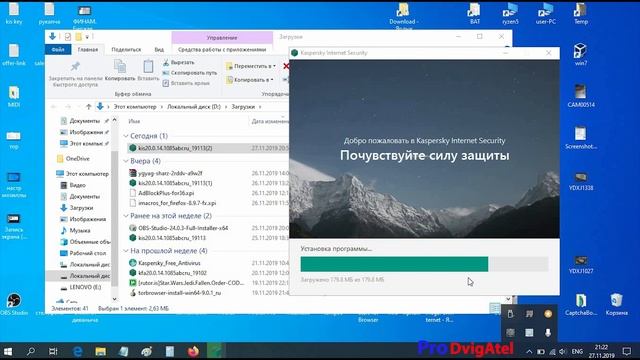Open Видео folder in navigation pane

click(77, 185)
